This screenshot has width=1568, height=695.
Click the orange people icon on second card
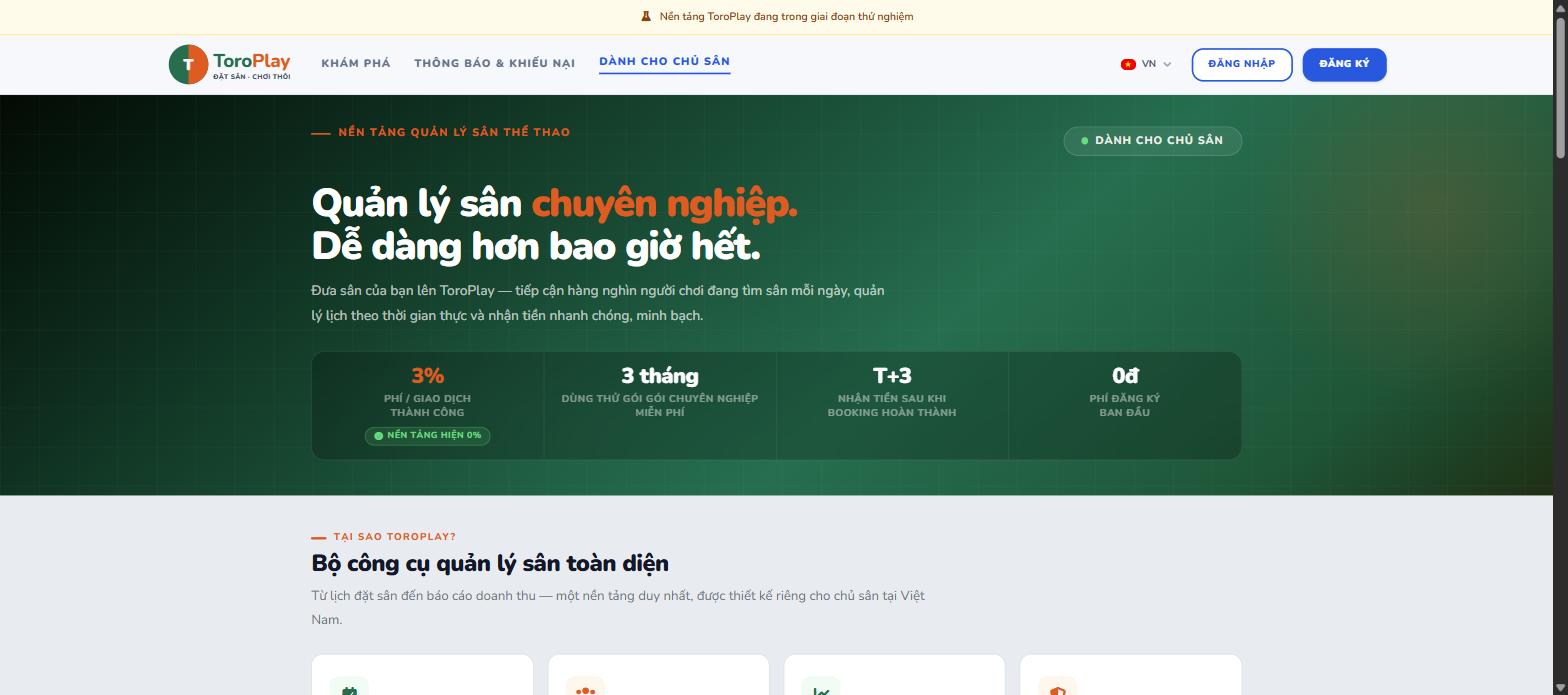585,689
